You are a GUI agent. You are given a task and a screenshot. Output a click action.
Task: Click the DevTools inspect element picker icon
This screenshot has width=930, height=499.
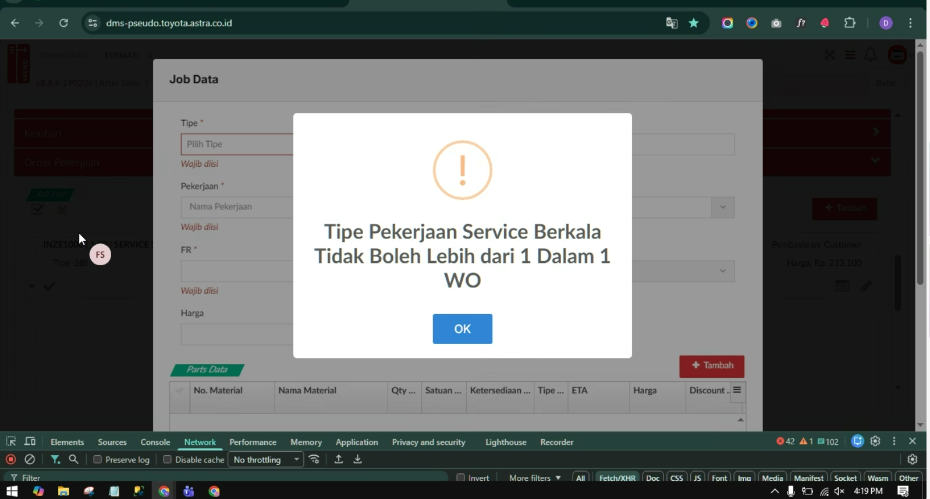(11, 442)
